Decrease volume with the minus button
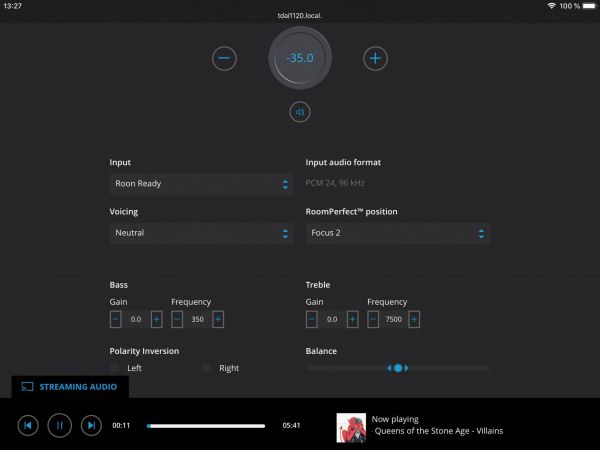Image resolution: width=600 pixels, height=450 pixels. (x=225, y=58)
